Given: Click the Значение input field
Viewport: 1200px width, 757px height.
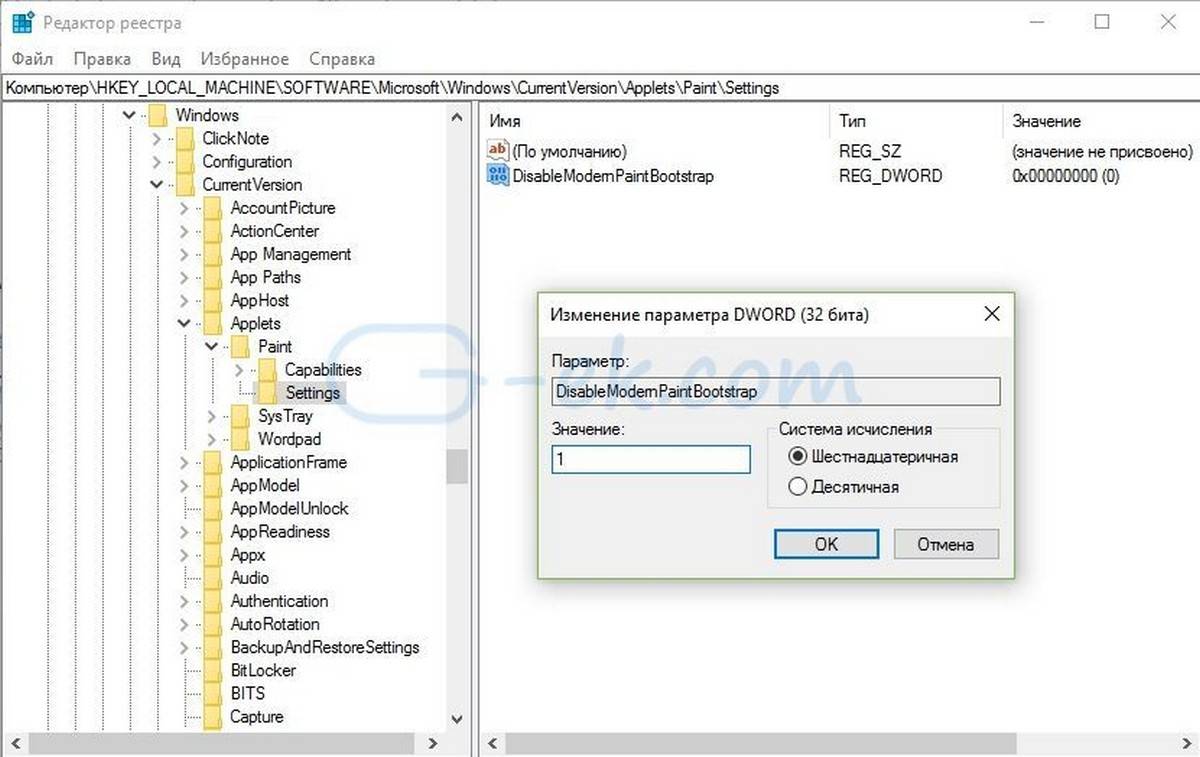Looking at the screenshot, I should click(651, 459).
